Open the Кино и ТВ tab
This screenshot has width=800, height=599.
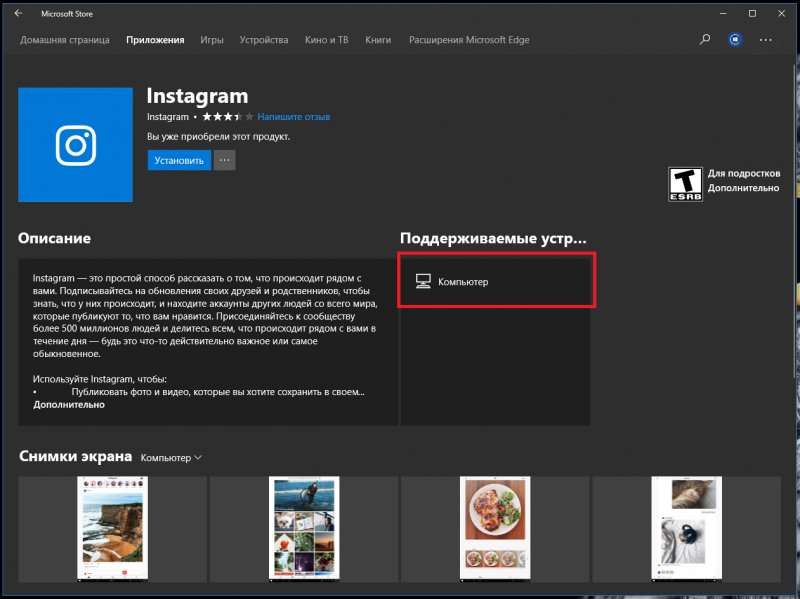click(327, 40)
